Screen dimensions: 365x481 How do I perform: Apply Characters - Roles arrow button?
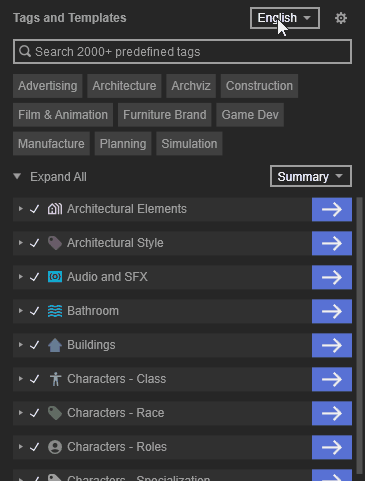[x=332, y=447]
